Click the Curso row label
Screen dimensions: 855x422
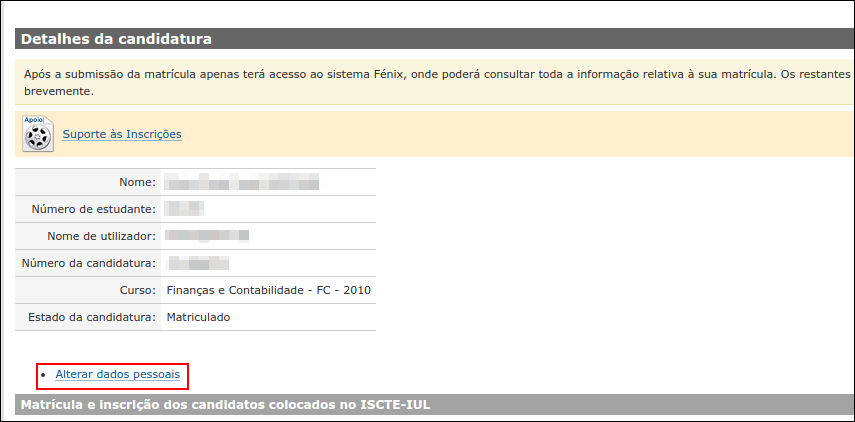click(138, 290)
